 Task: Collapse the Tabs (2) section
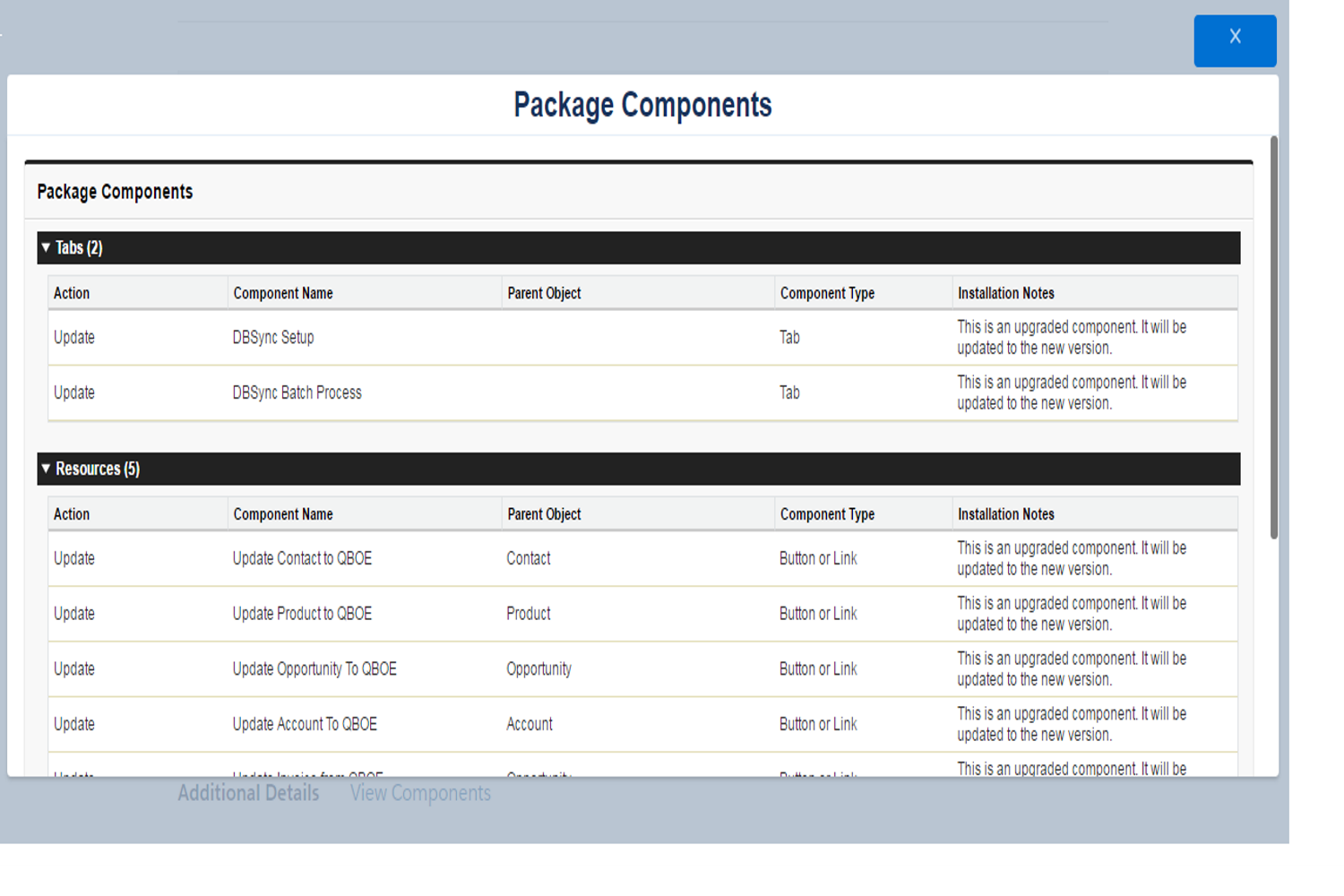coord(47,248)
